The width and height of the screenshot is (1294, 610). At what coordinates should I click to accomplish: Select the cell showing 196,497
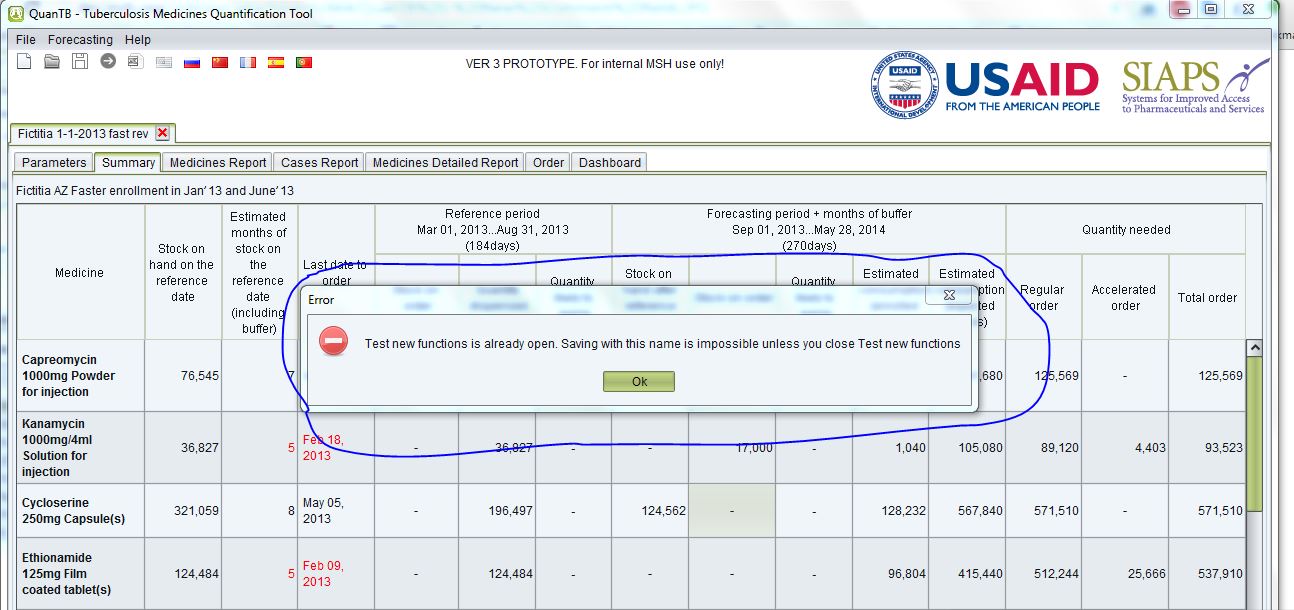coord(497,511)
